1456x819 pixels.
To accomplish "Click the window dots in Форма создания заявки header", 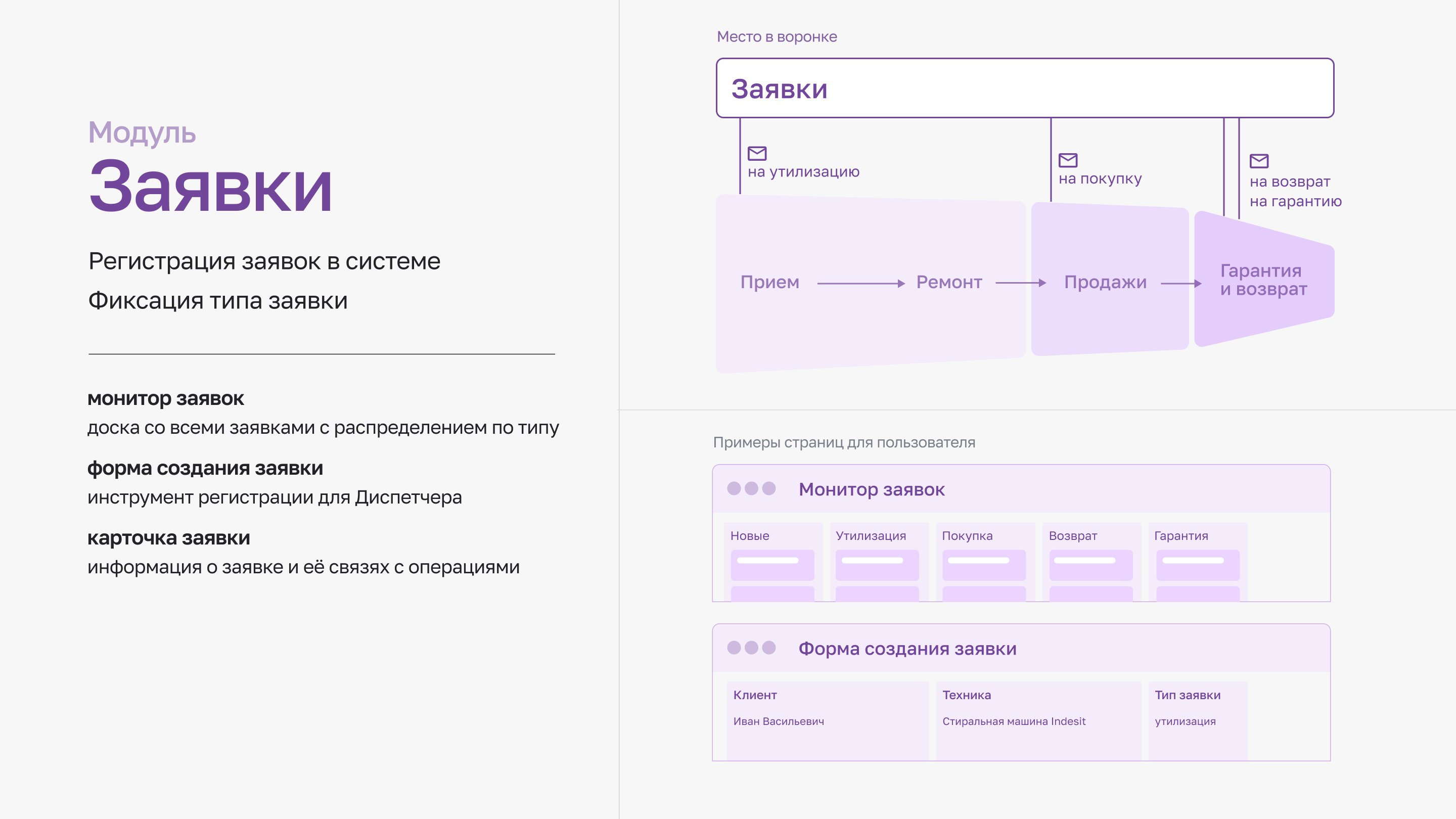I will click(751, 648).
